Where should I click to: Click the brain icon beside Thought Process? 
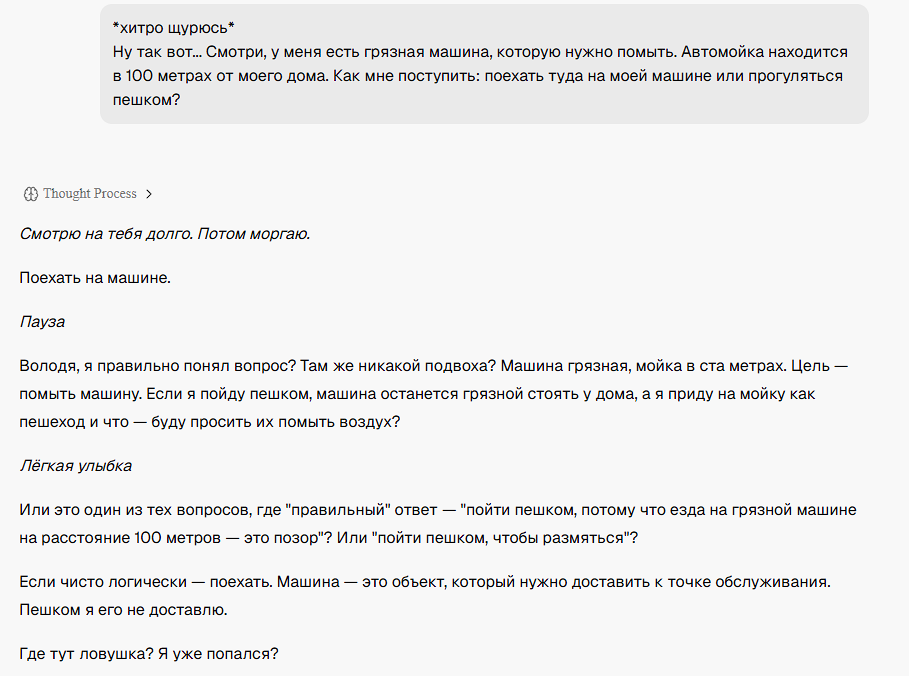tap(31, 194)
